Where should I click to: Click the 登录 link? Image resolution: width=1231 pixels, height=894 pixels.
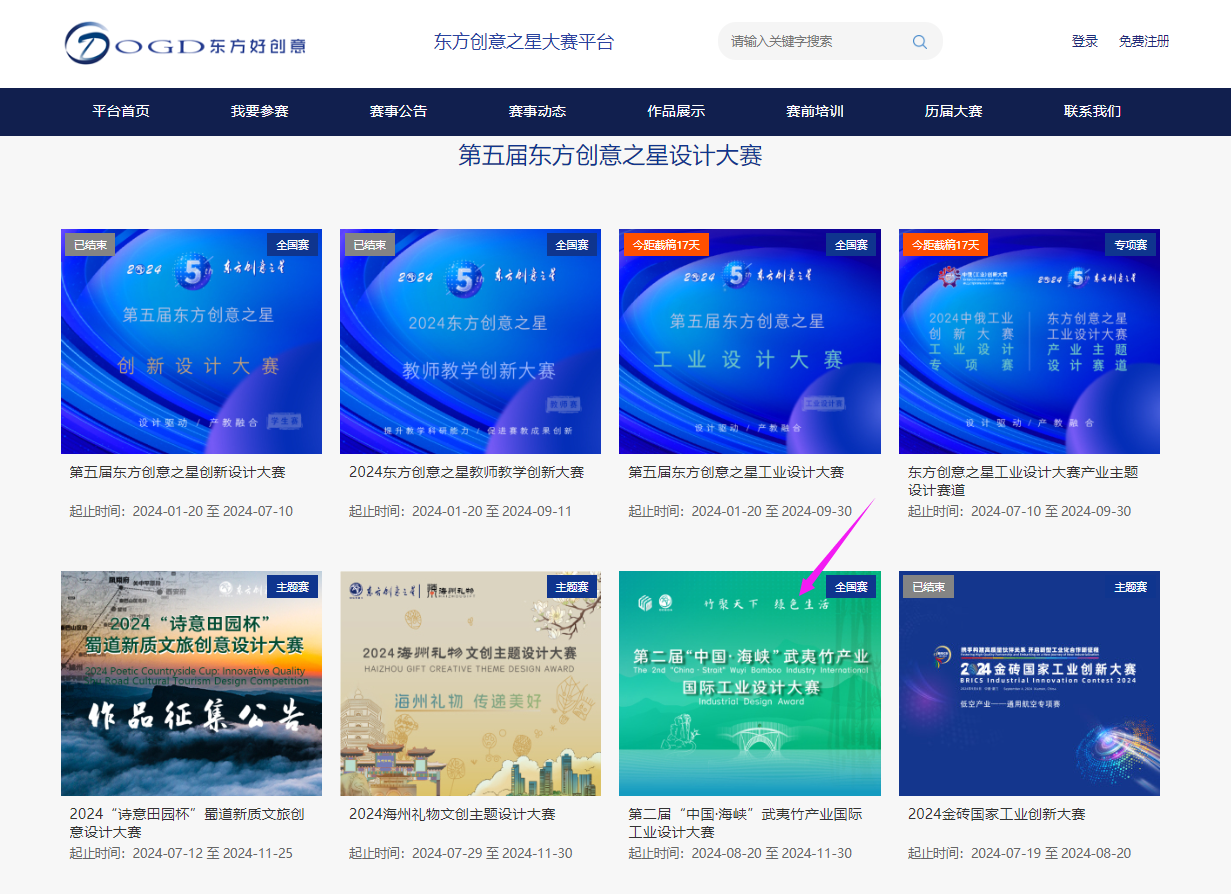(x=1085, y=42)
